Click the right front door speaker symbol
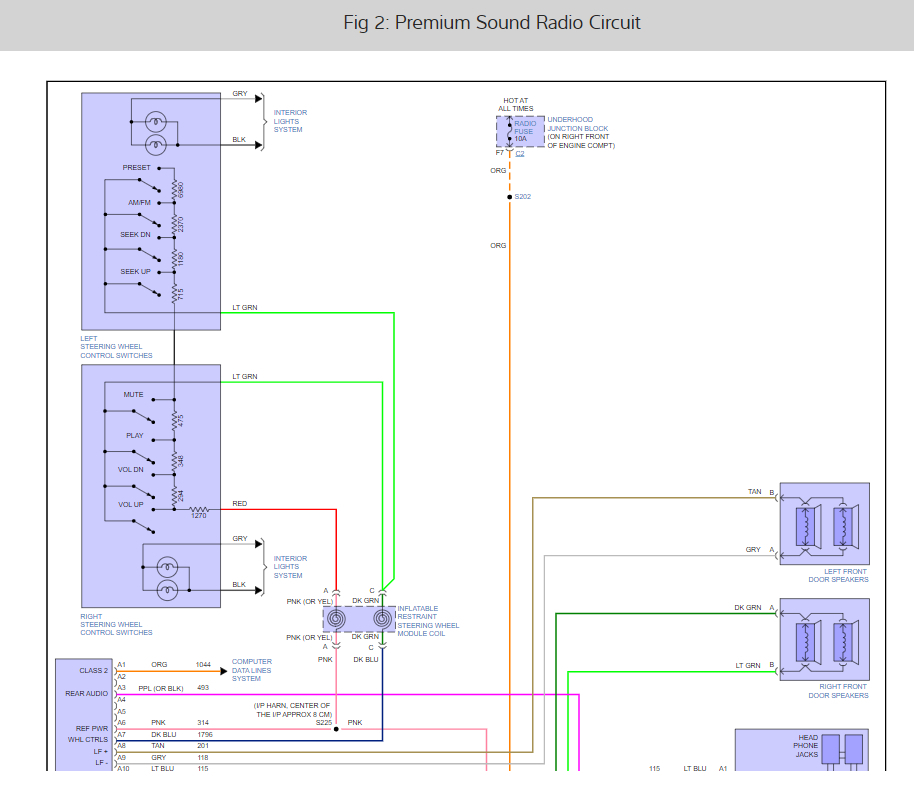This screenshot has width=914, height=796. (x=824, y=639)
